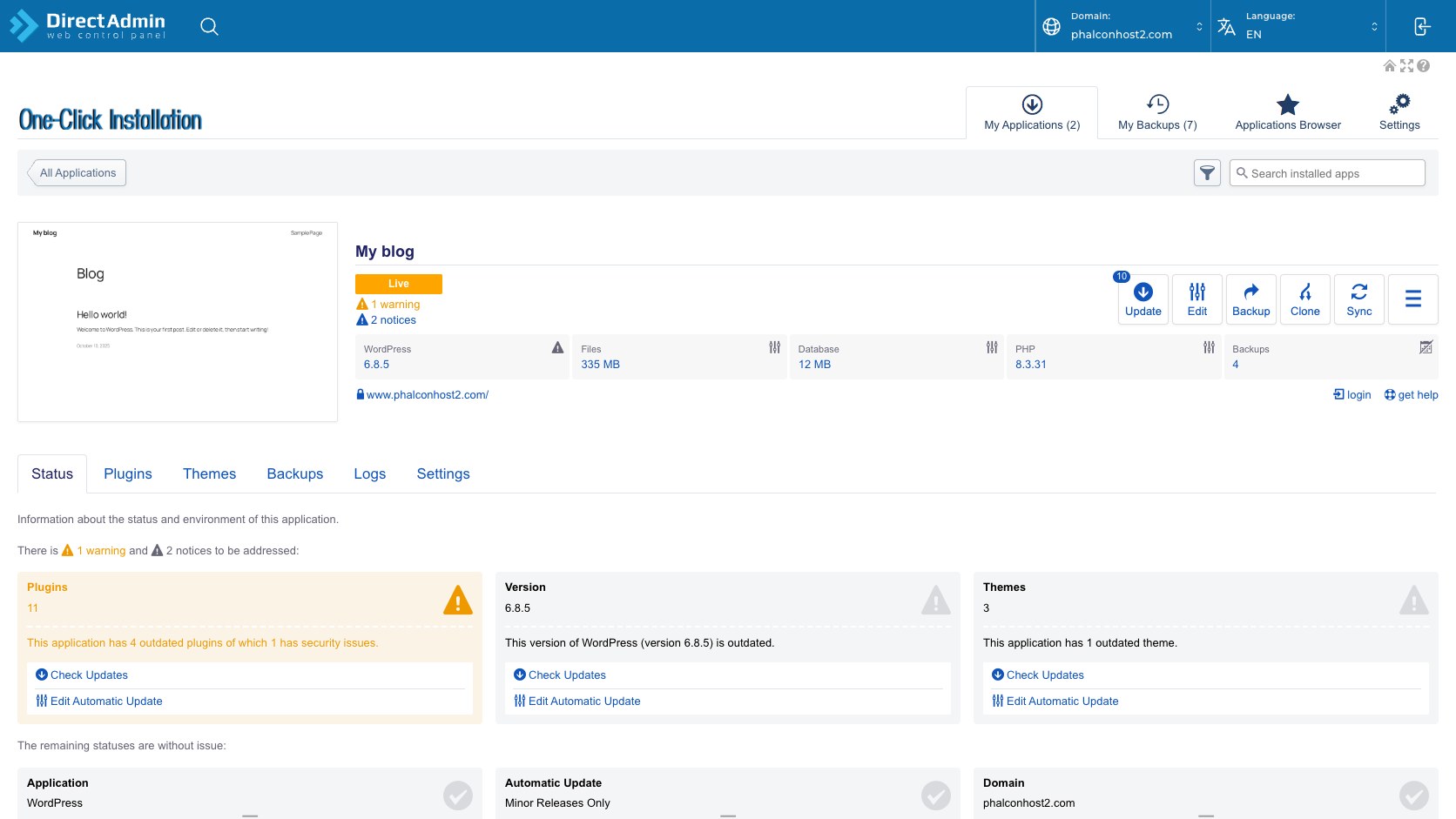Open the Language selector dropdown
The width and height of the screenshot is (1456, 819).
click(x=1298, y=26)
